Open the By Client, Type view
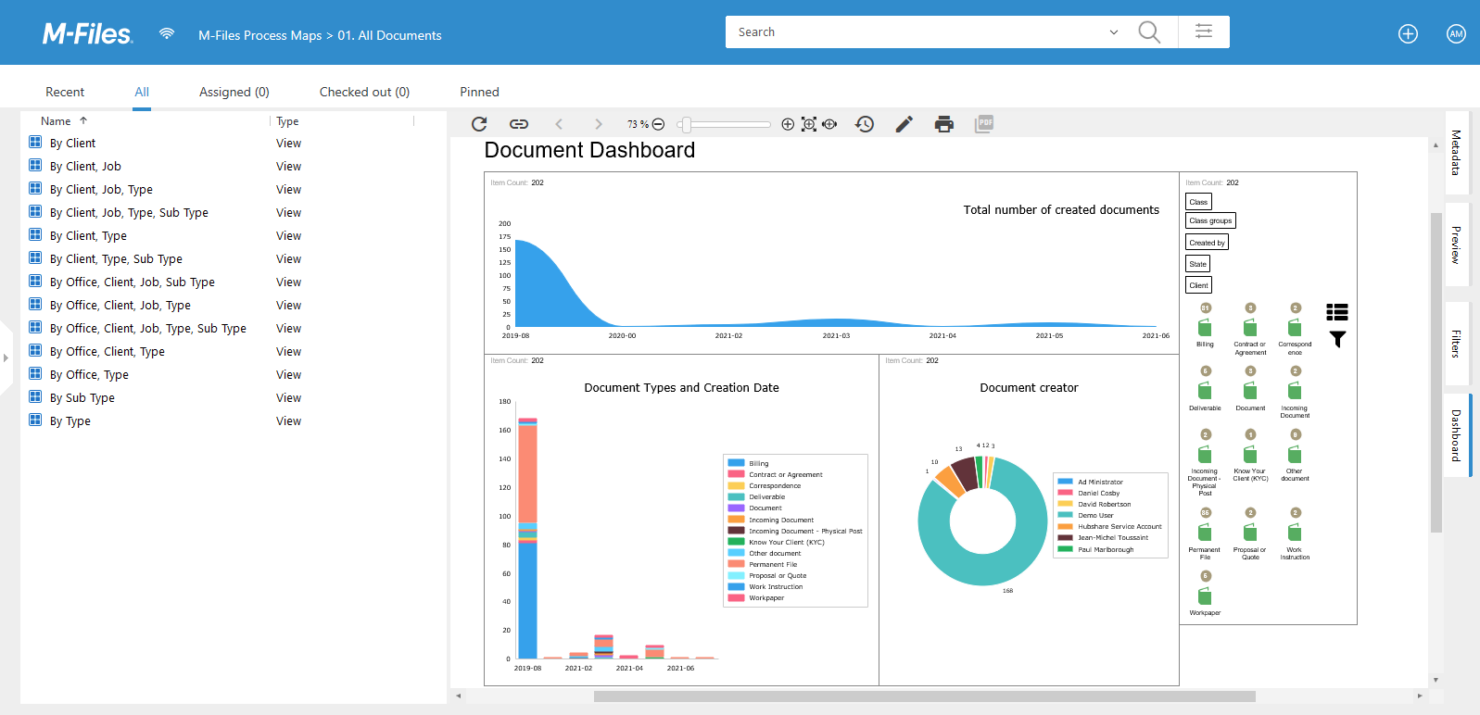The width and height of the screenshot is (1480, 715). 90,235
